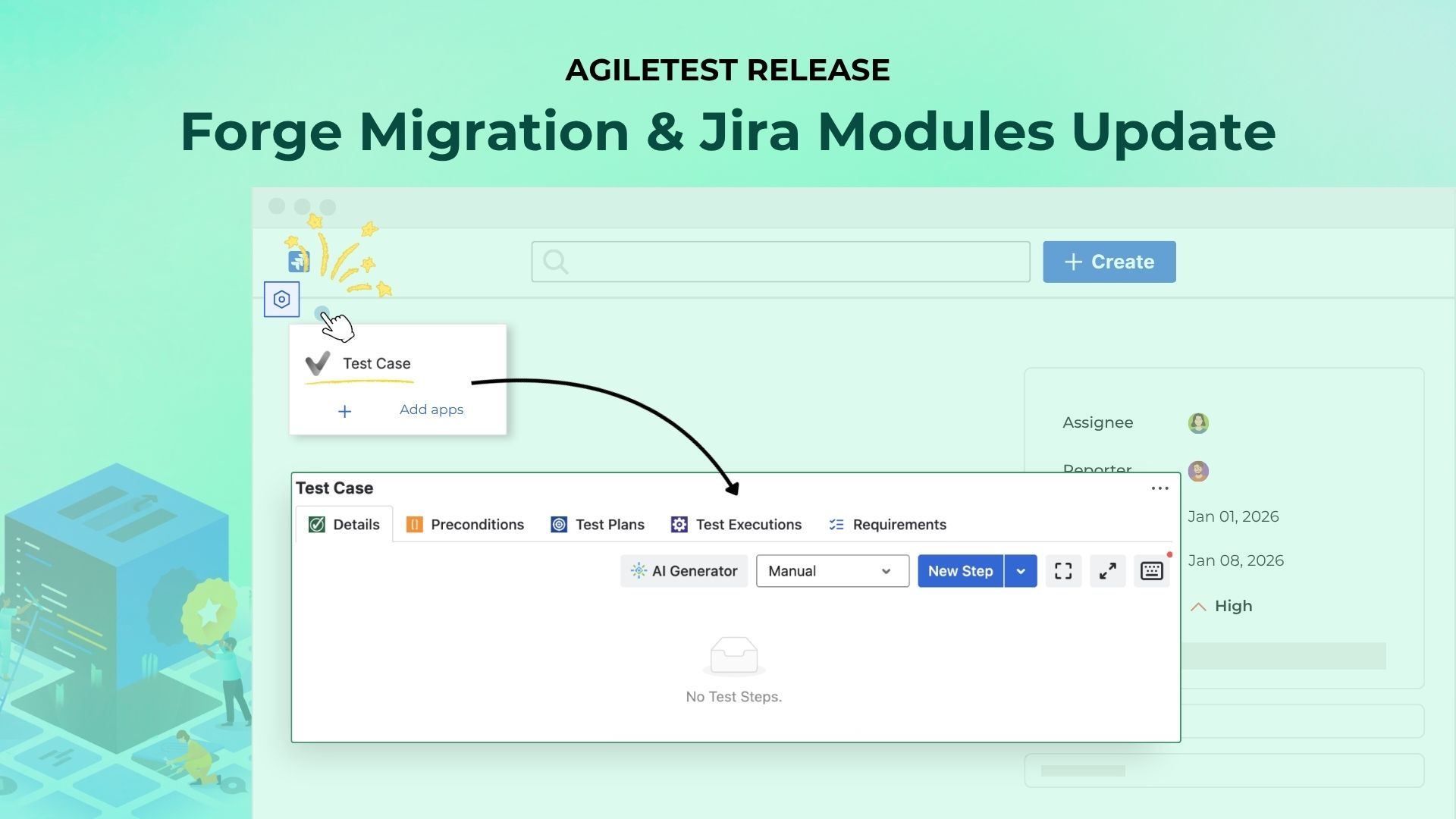1456x819 pixels.
Task: Click the No Test Steps empty tray icon
Action: tap(733, 655)
